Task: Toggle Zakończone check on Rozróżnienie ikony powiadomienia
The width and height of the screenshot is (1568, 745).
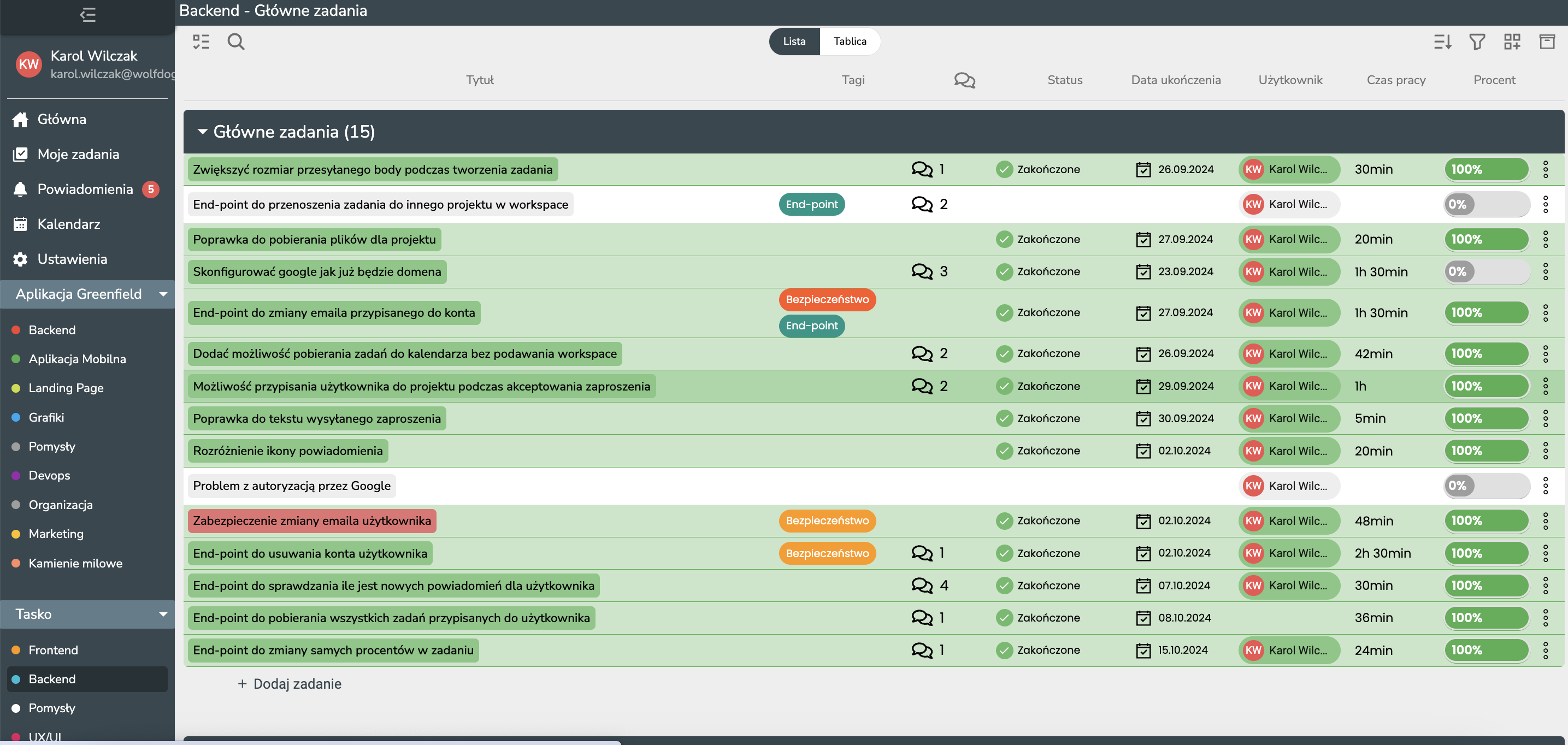Action: (x=1004, y=451)
